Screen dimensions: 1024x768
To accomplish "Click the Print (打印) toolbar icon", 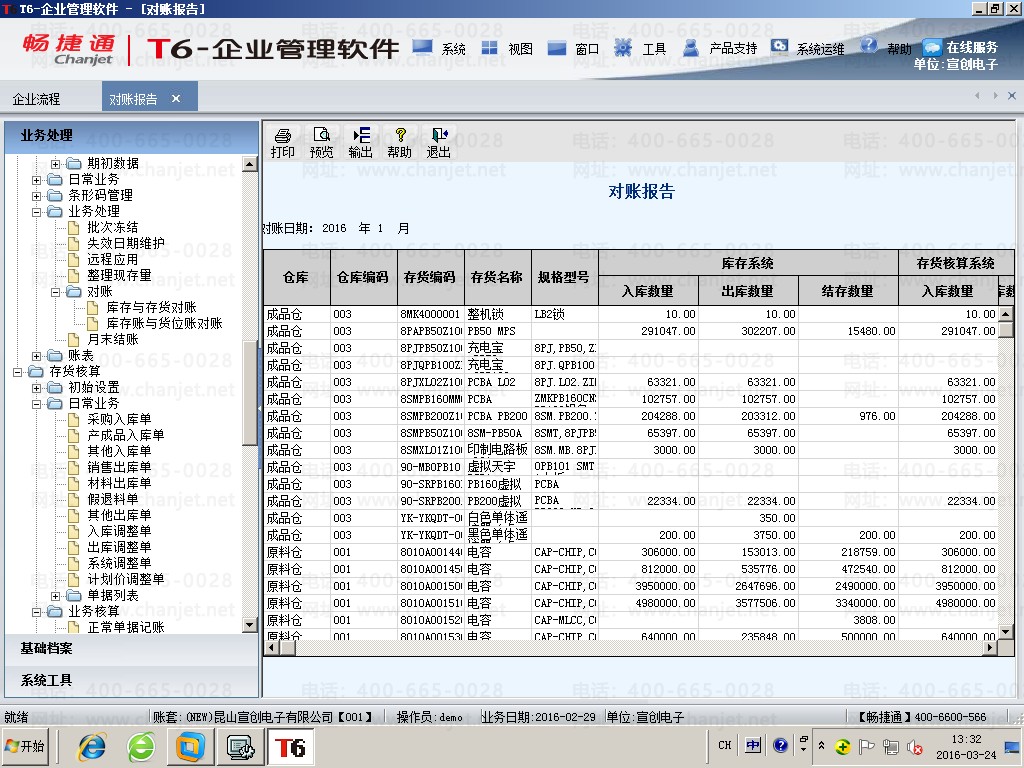I will point(282,142).
